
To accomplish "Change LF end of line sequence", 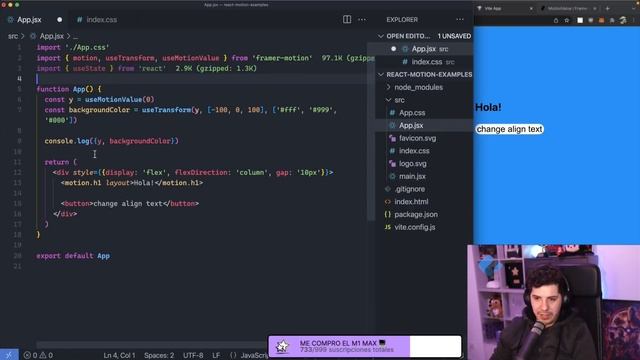I will pyautogui.click(x=216, y=355).
